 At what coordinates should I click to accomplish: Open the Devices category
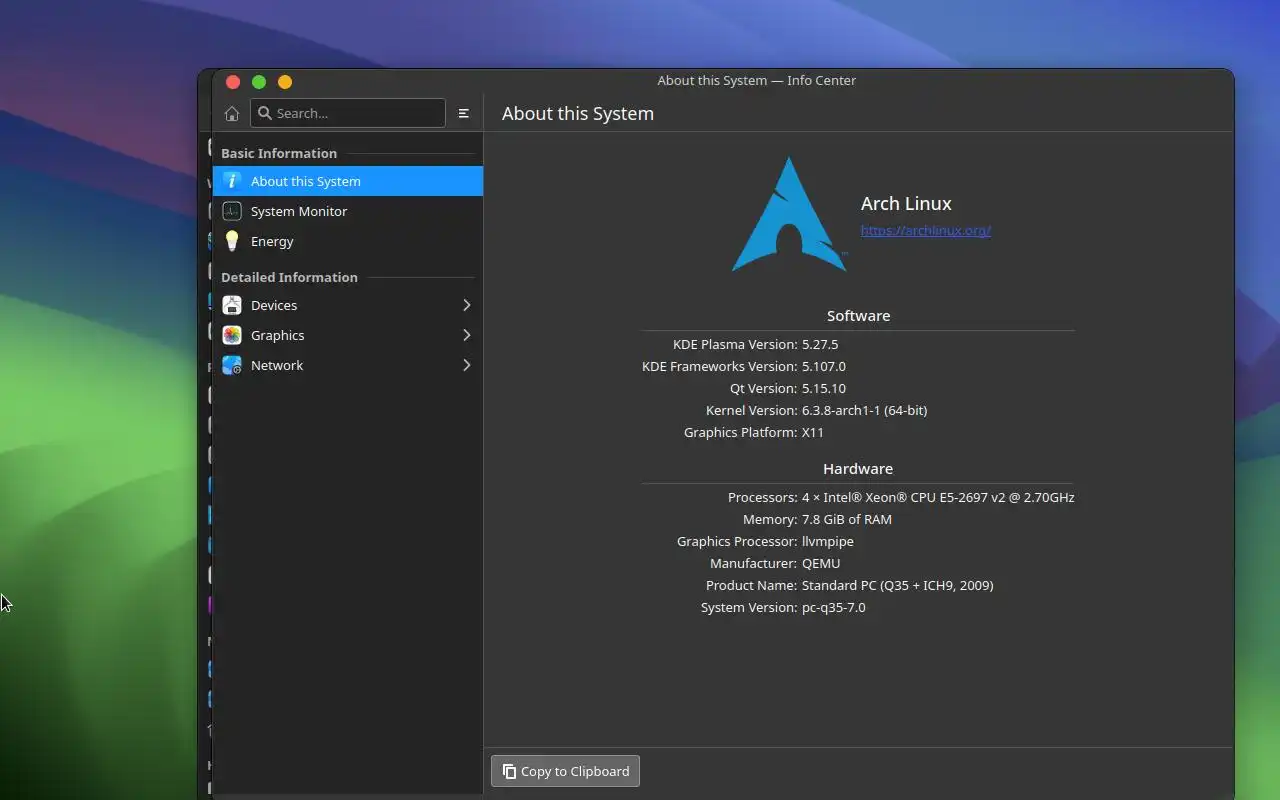[348, 305]
